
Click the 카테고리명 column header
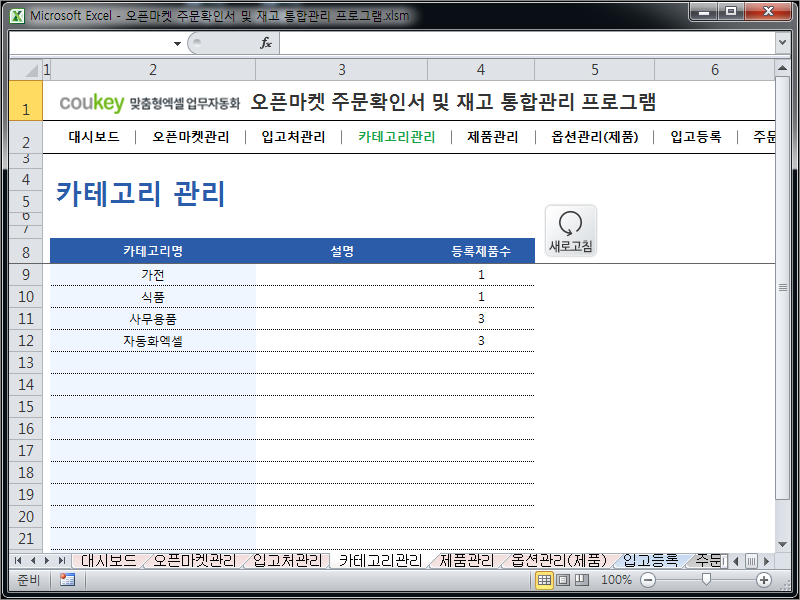tap(153, 251)
